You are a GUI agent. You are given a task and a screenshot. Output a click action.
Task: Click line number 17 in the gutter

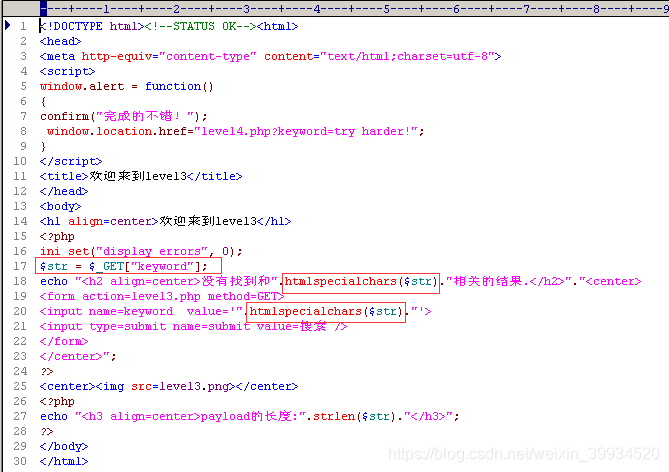tap(20, 266)
